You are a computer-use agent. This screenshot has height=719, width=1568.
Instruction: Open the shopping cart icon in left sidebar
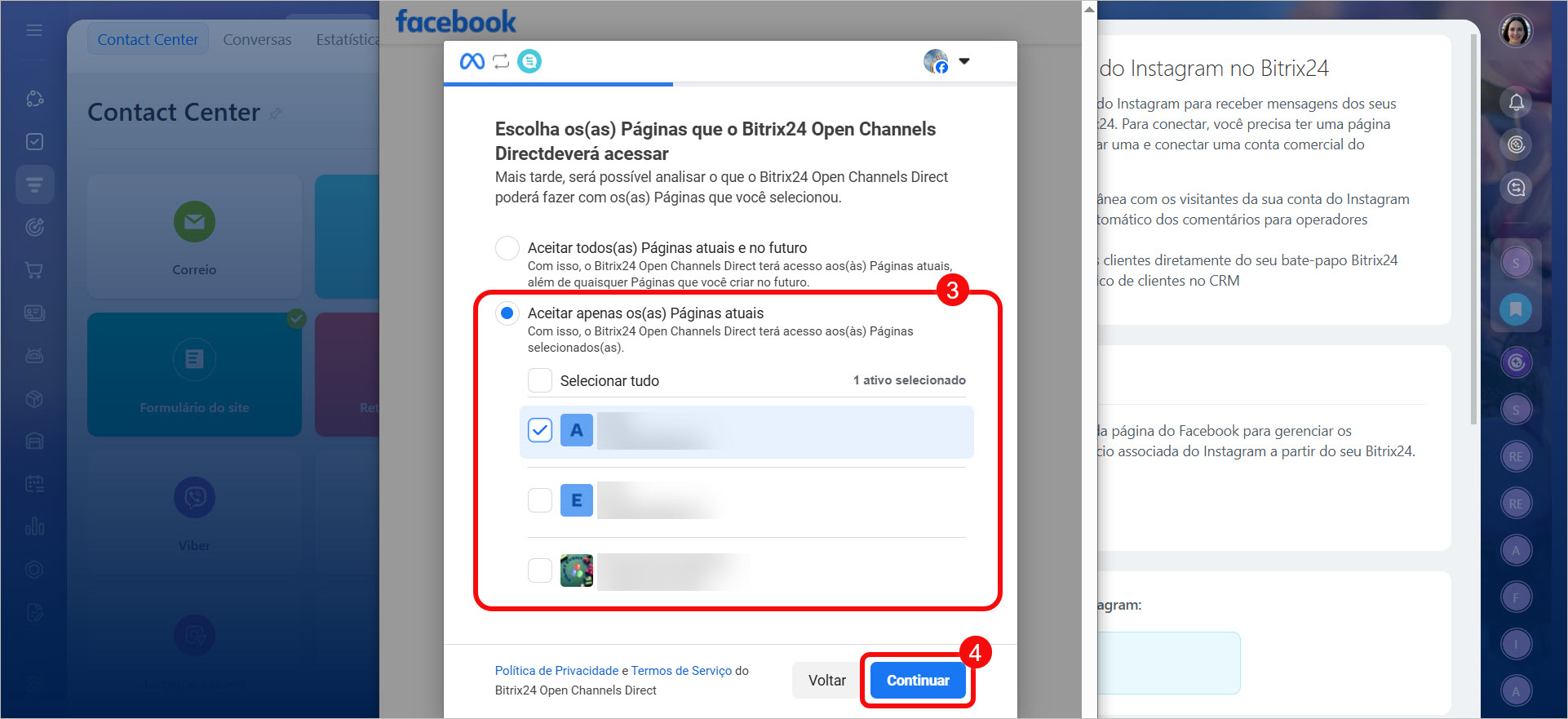point(34,270)
